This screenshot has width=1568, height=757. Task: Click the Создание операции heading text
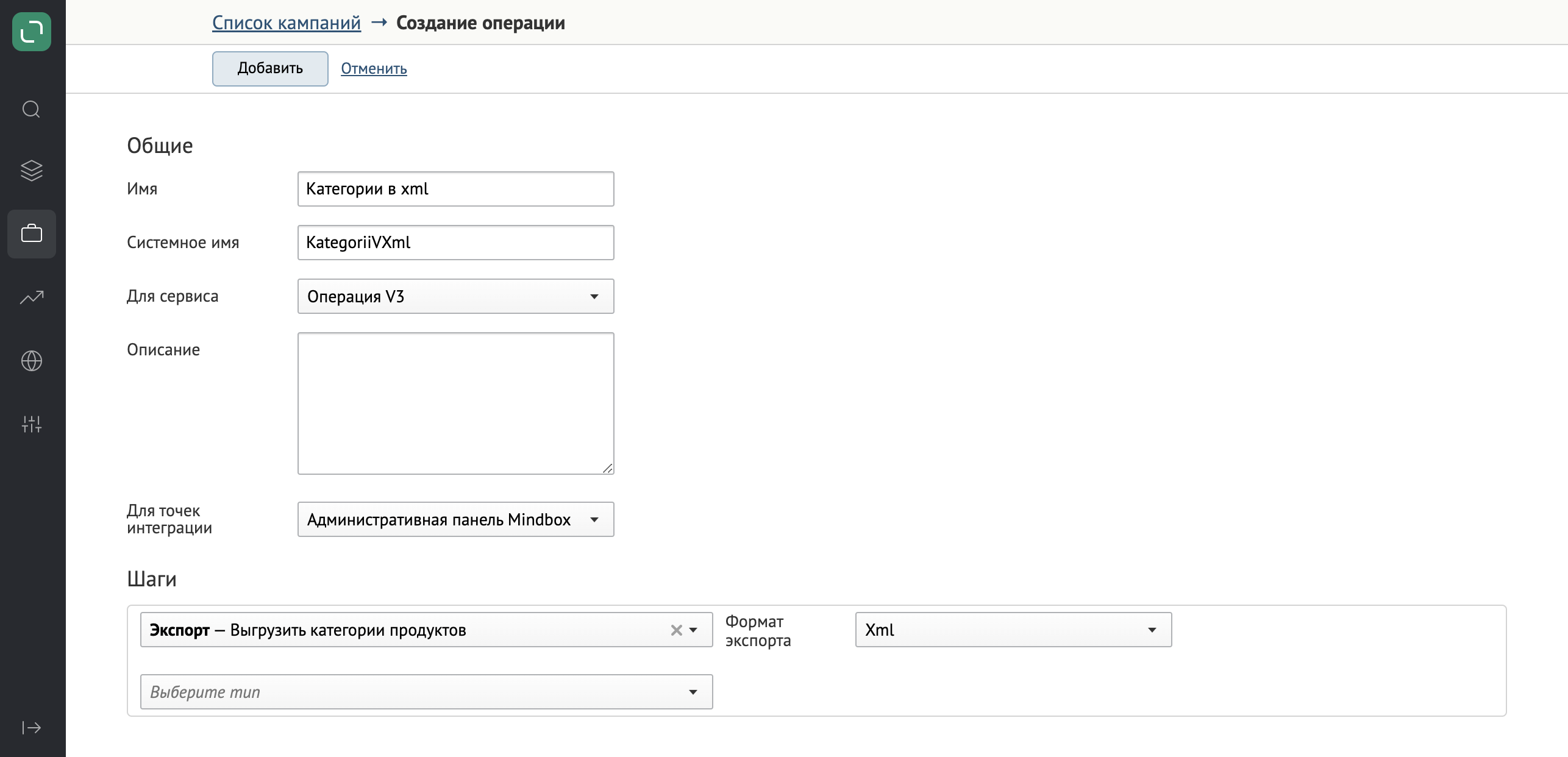[480, 23]
